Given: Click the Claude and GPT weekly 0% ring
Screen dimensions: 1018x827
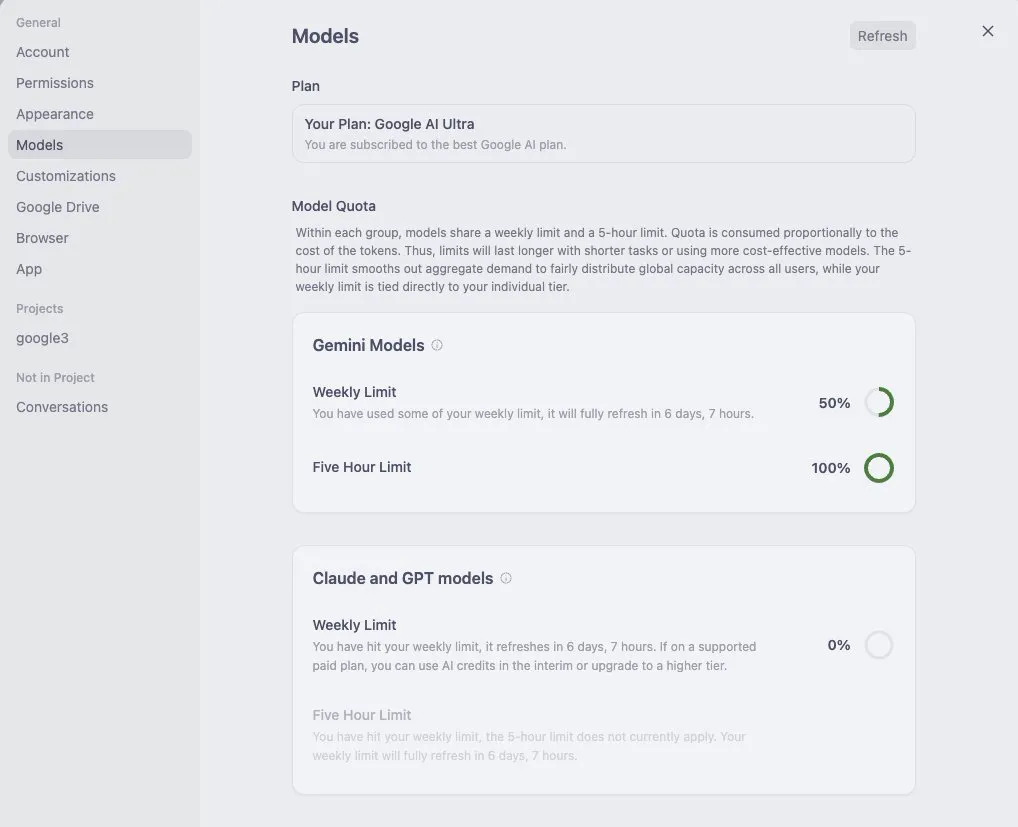Looking at the screenshot, I should coord(879,645).
